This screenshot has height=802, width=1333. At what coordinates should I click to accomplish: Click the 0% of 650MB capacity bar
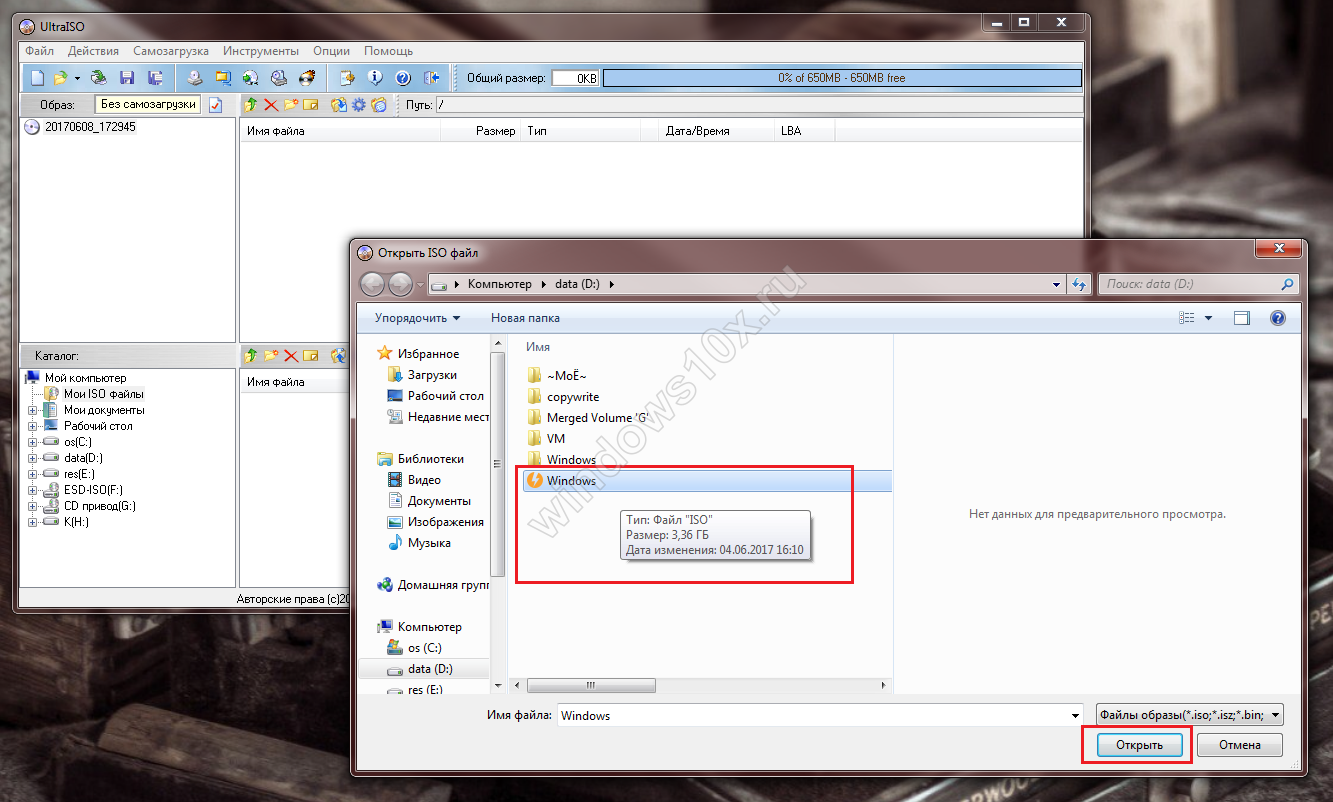842,78
